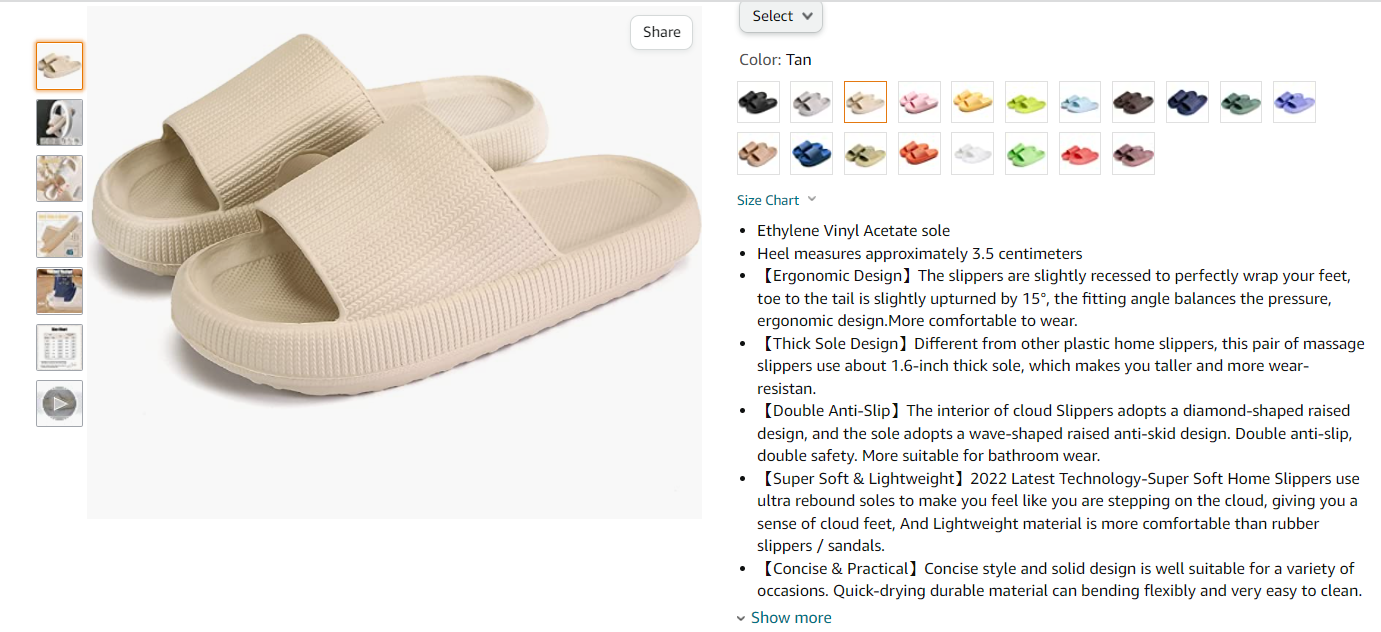Open the size chart image thumbnail

pos(59,347)
